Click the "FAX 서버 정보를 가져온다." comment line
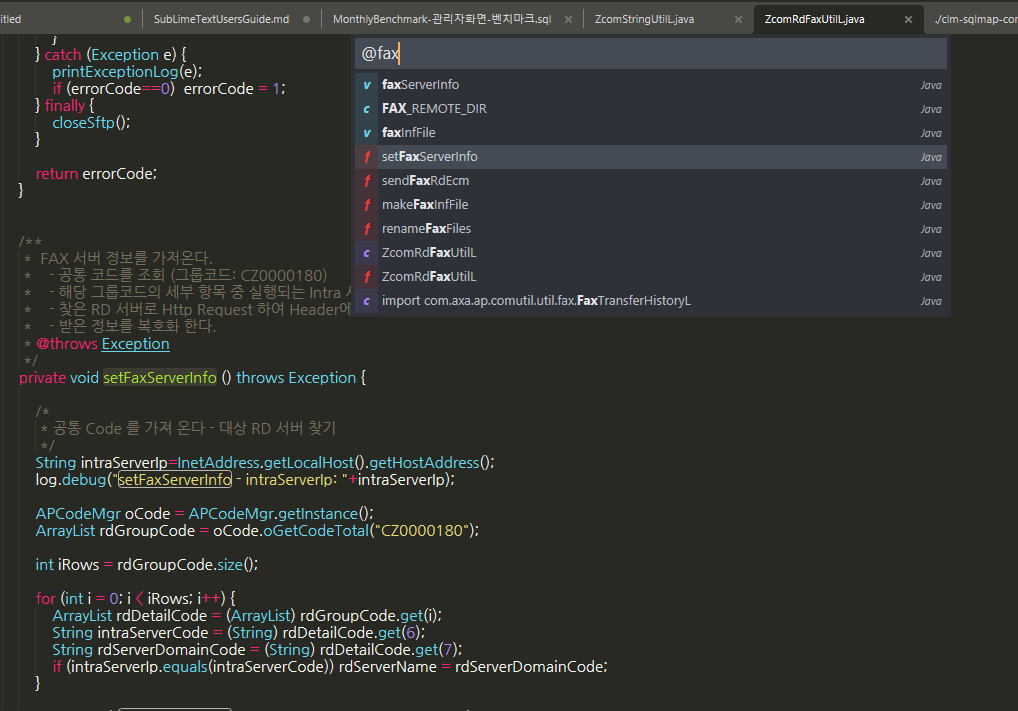The height and width of the screenshot is (711, 1018). (126, 258)
